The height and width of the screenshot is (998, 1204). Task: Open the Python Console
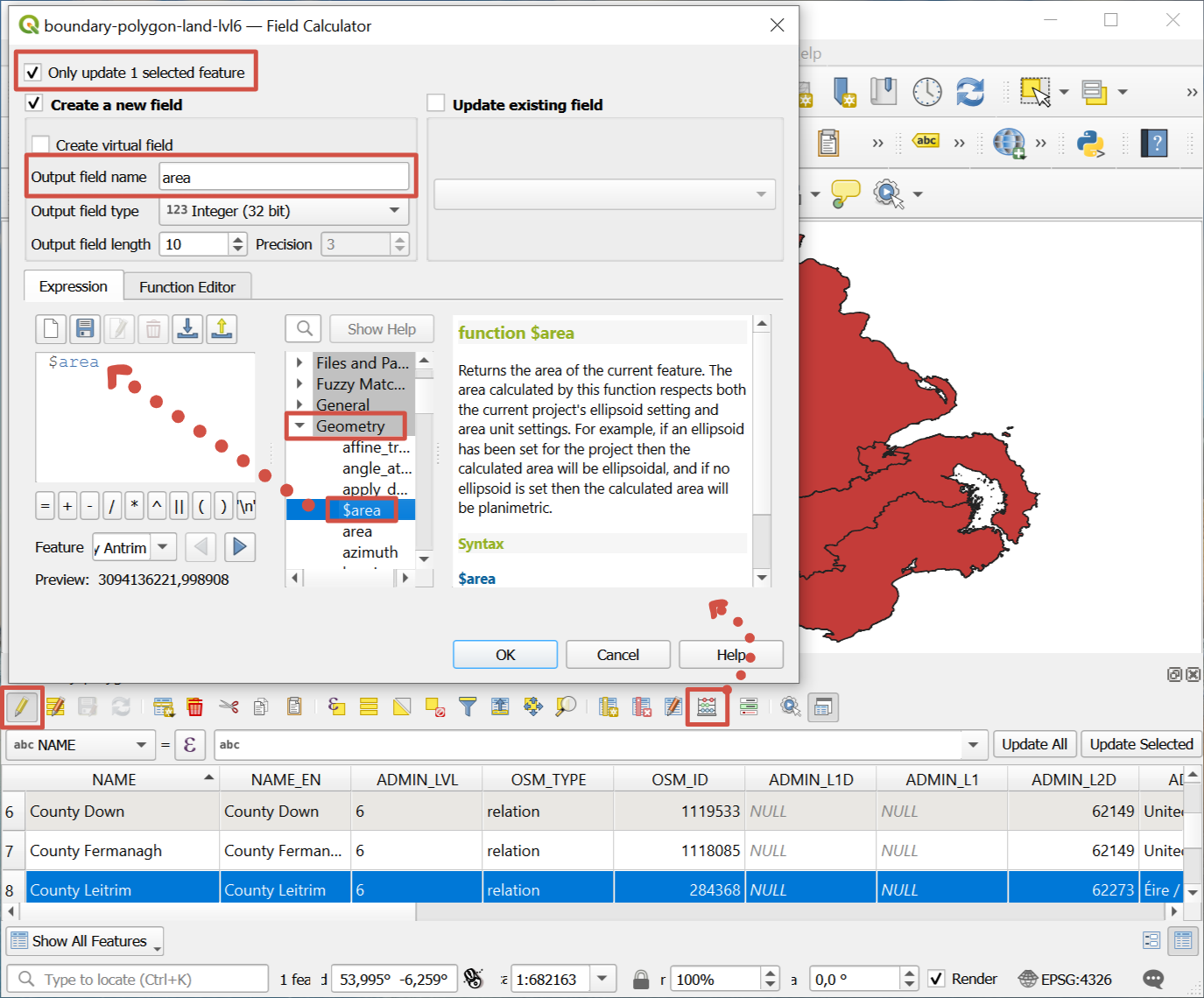click(1090, 143)
